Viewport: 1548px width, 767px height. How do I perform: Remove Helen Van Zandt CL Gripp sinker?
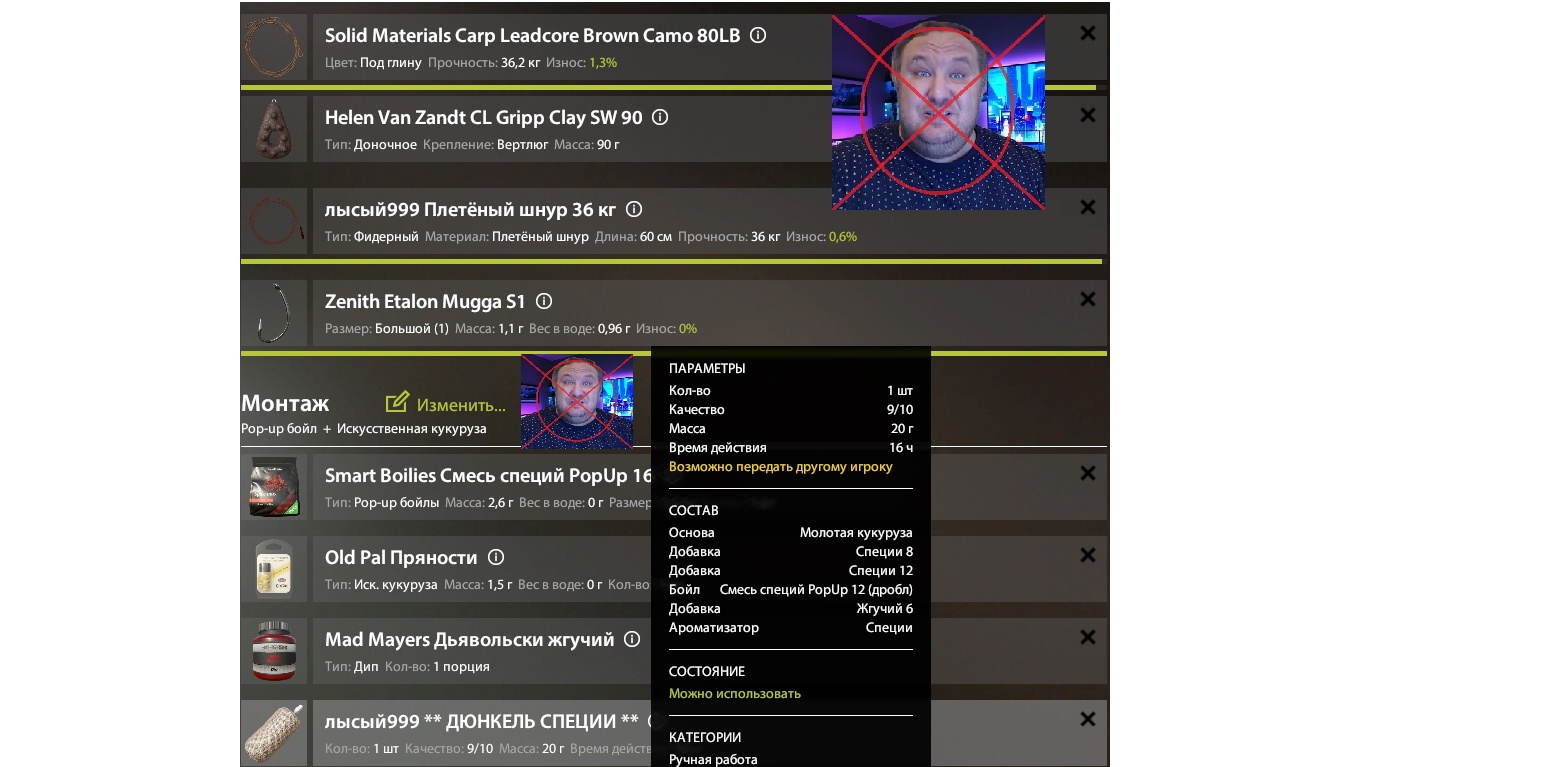(x=1088, y=116)
